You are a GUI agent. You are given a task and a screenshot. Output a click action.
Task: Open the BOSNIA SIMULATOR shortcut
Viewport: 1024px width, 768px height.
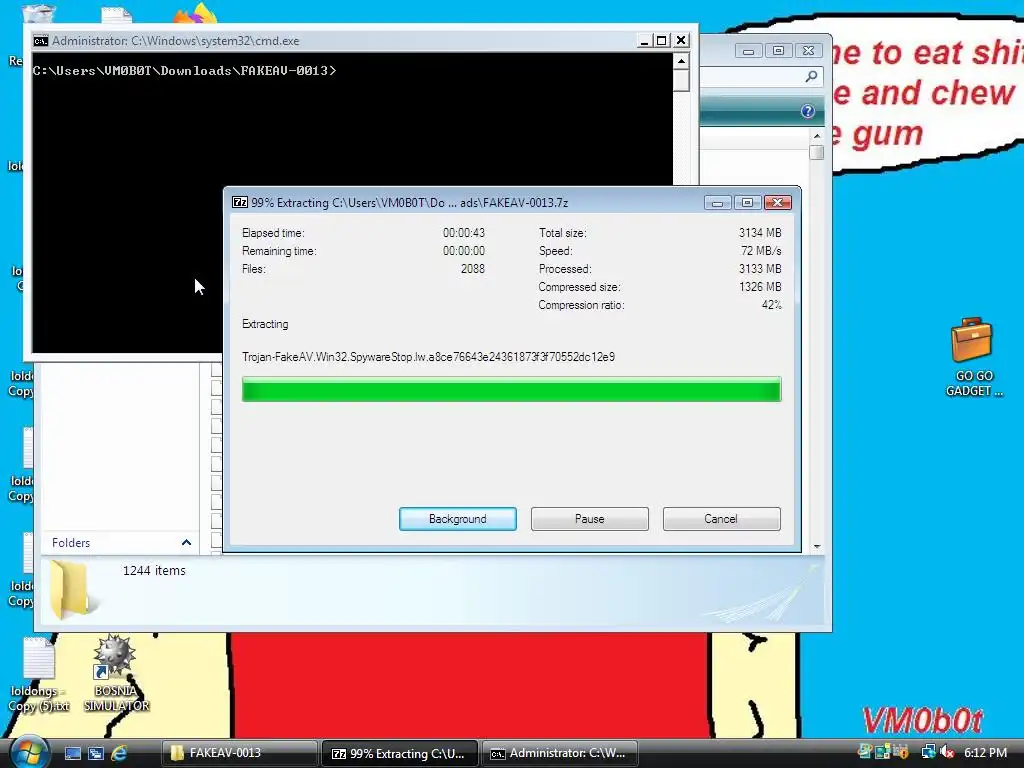click(116, 673)
